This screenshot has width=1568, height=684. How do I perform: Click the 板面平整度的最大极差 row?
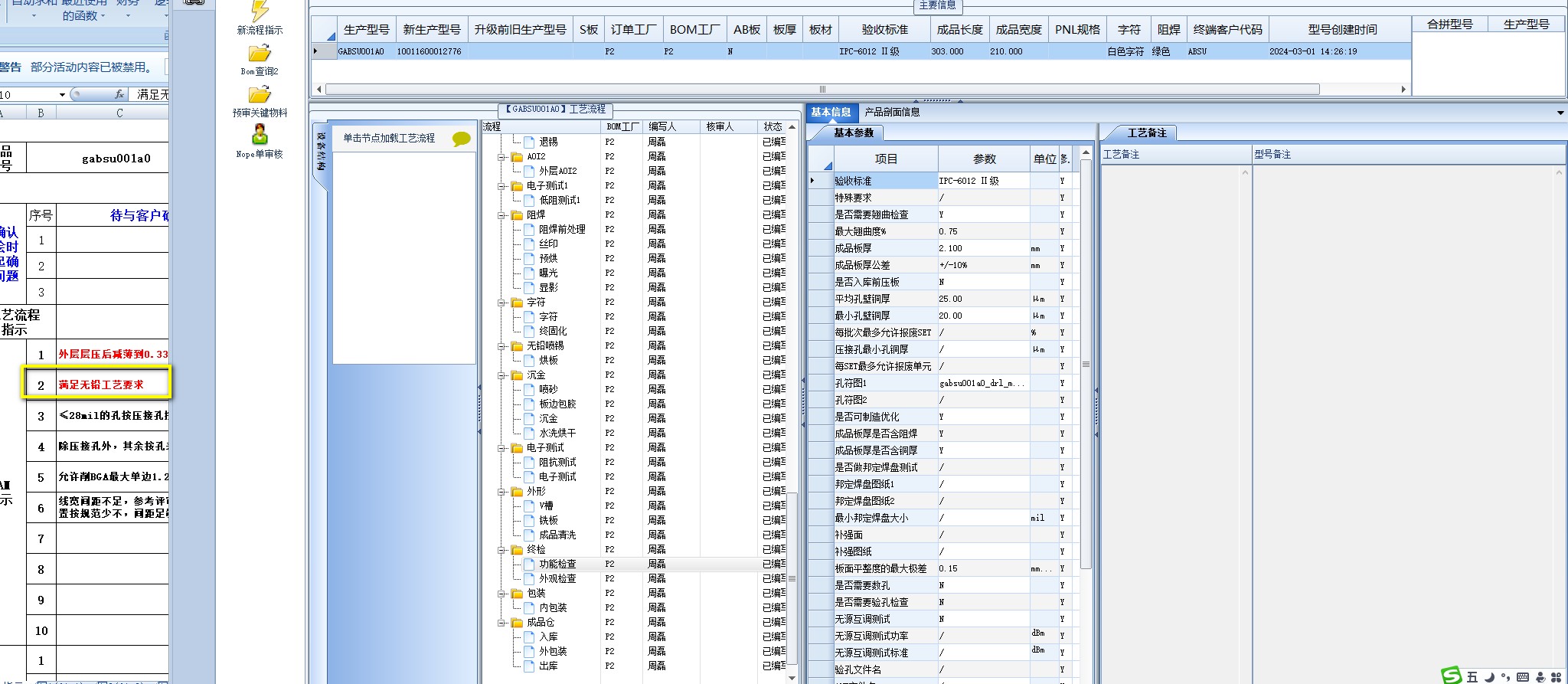pyautogui.click(x=943, y=568)
